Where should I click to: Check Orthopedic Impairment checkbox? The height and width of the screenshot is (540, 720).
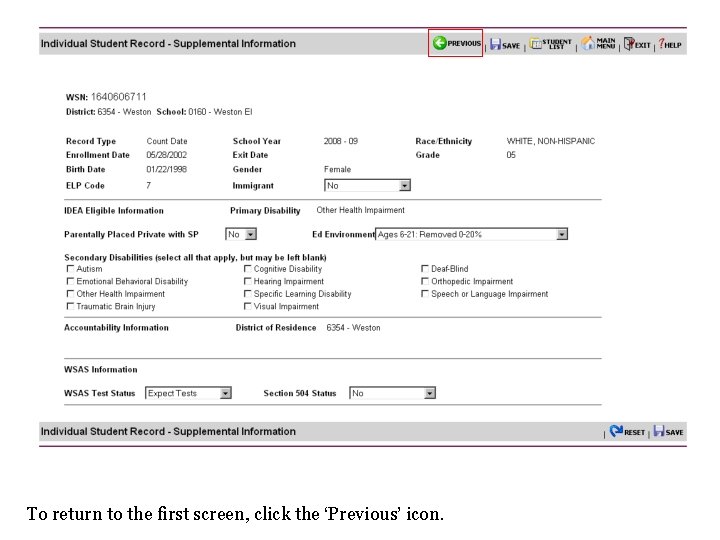(425, 281)
